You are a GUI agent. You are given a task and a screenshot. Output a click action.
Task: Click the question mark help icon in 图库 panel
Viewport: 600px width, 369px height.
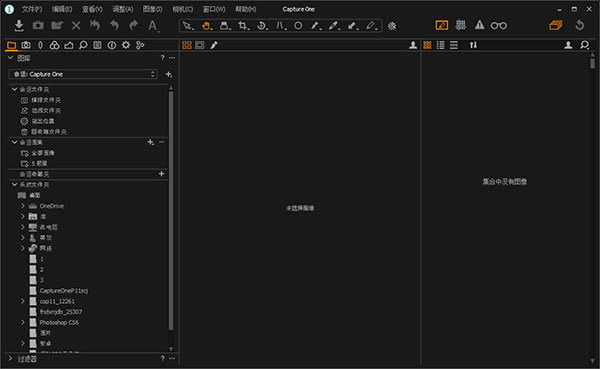click(162, 58)
